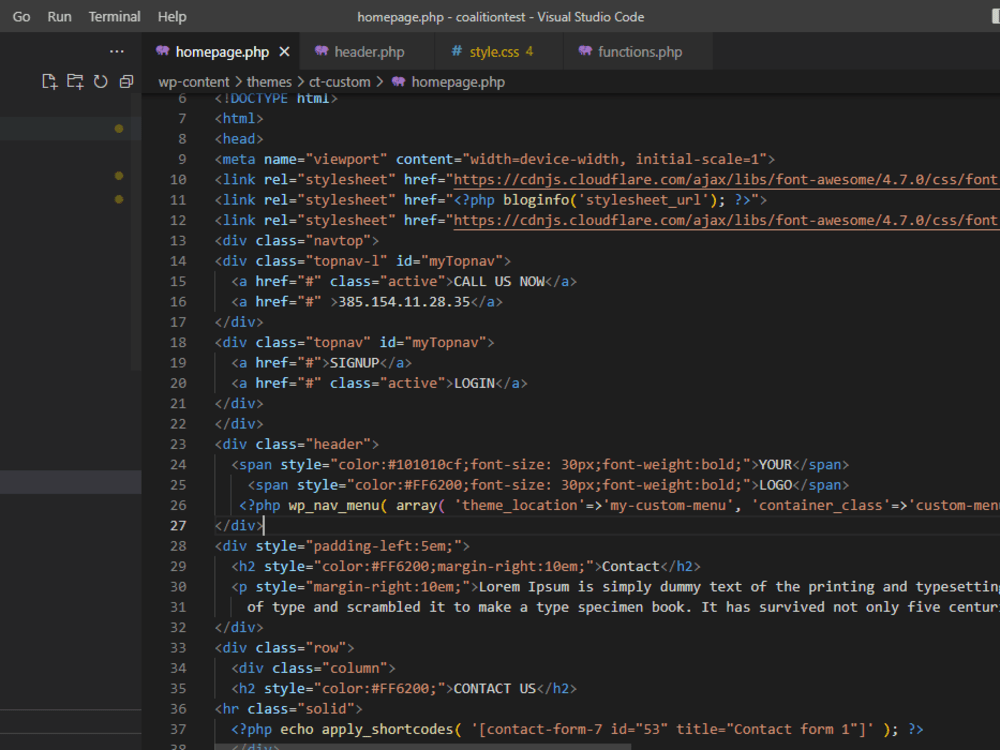Click bloginfo function on line 11
Viewport: 1000px width, 750px height.
click(536, 200)
